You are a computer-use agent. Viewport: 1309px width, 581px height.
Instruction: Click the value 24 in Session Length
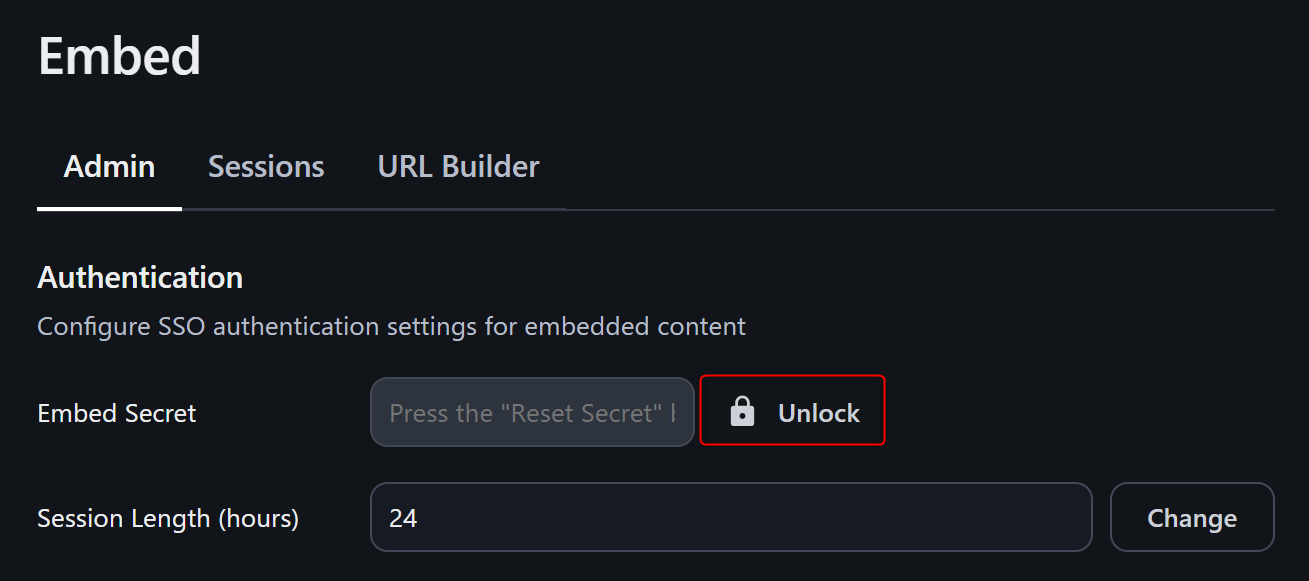[x=403, y=518]
